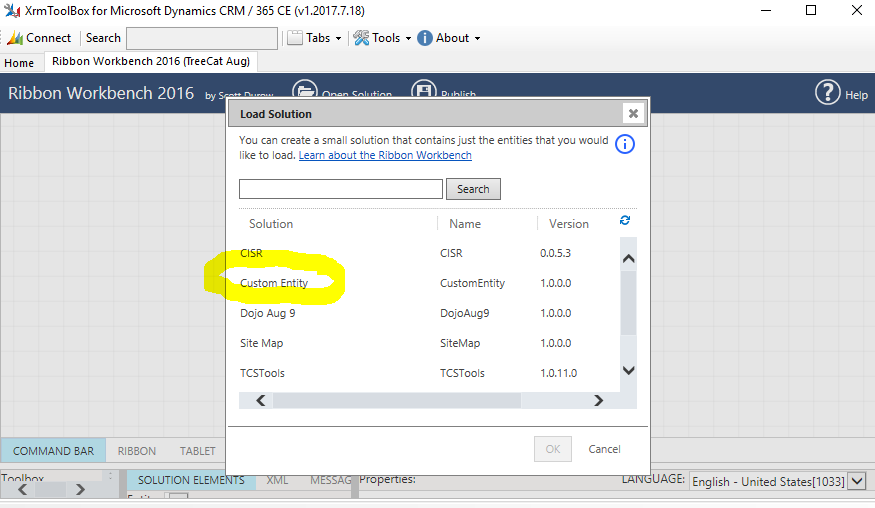Close the Load Solution dialog

click(x=633, y=114)
